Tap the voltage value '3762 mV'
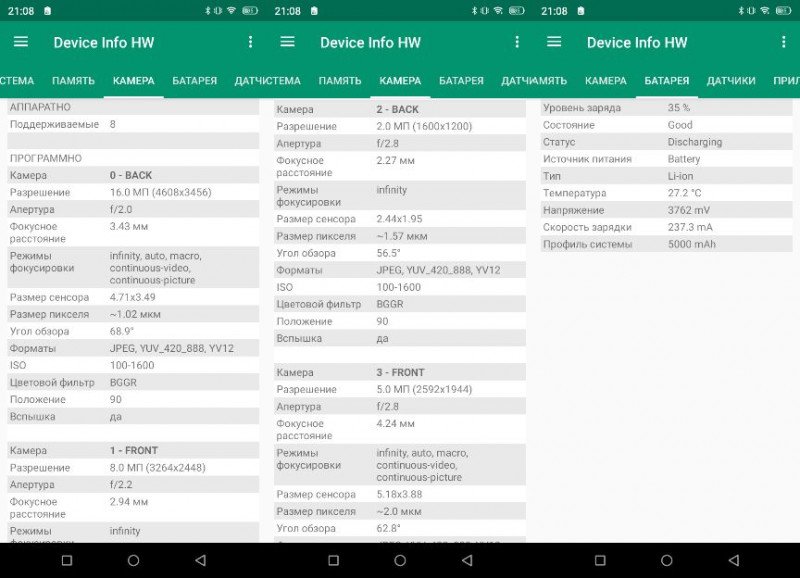The width and height of the screenshot is (800, 578). (689, 210)
